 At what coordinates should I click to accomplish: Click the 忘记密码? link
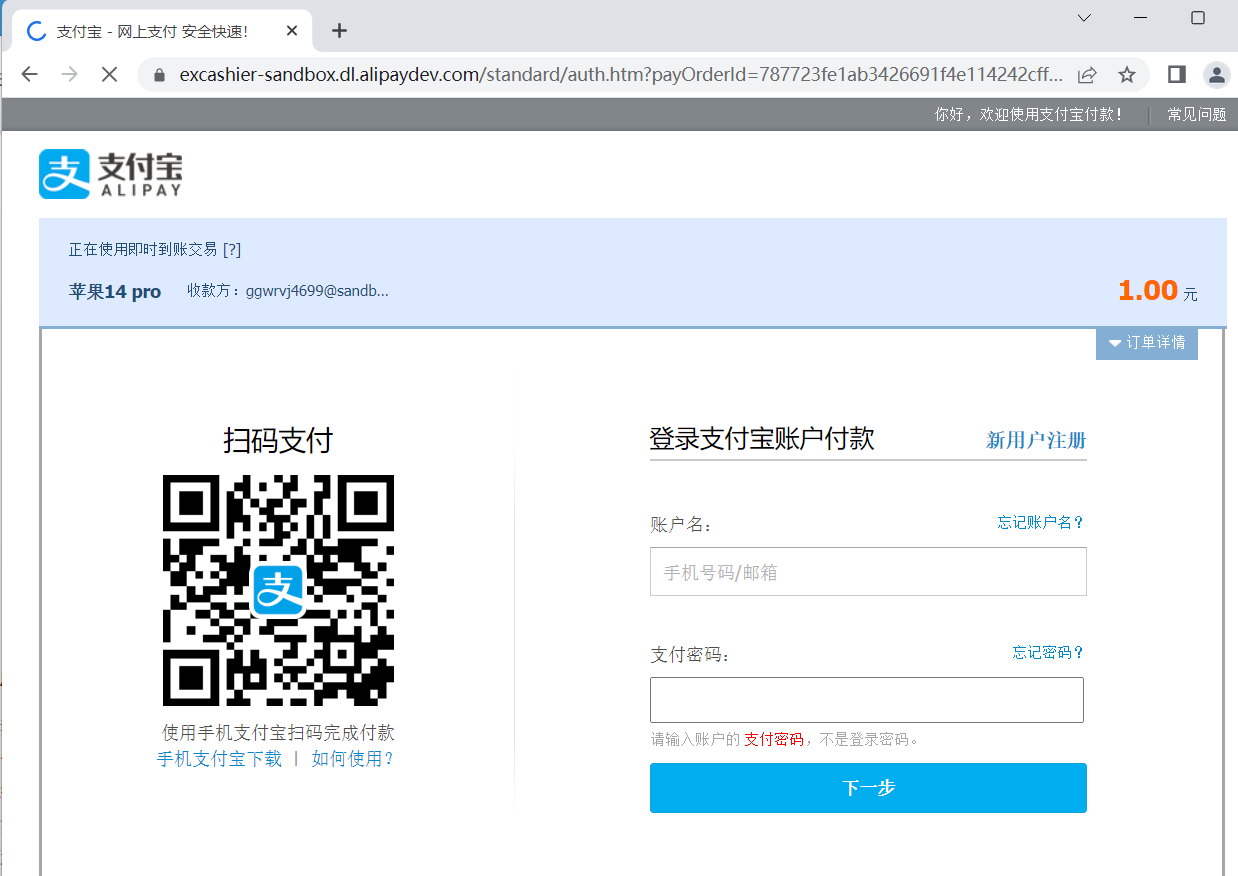(x=1048, y=653)
